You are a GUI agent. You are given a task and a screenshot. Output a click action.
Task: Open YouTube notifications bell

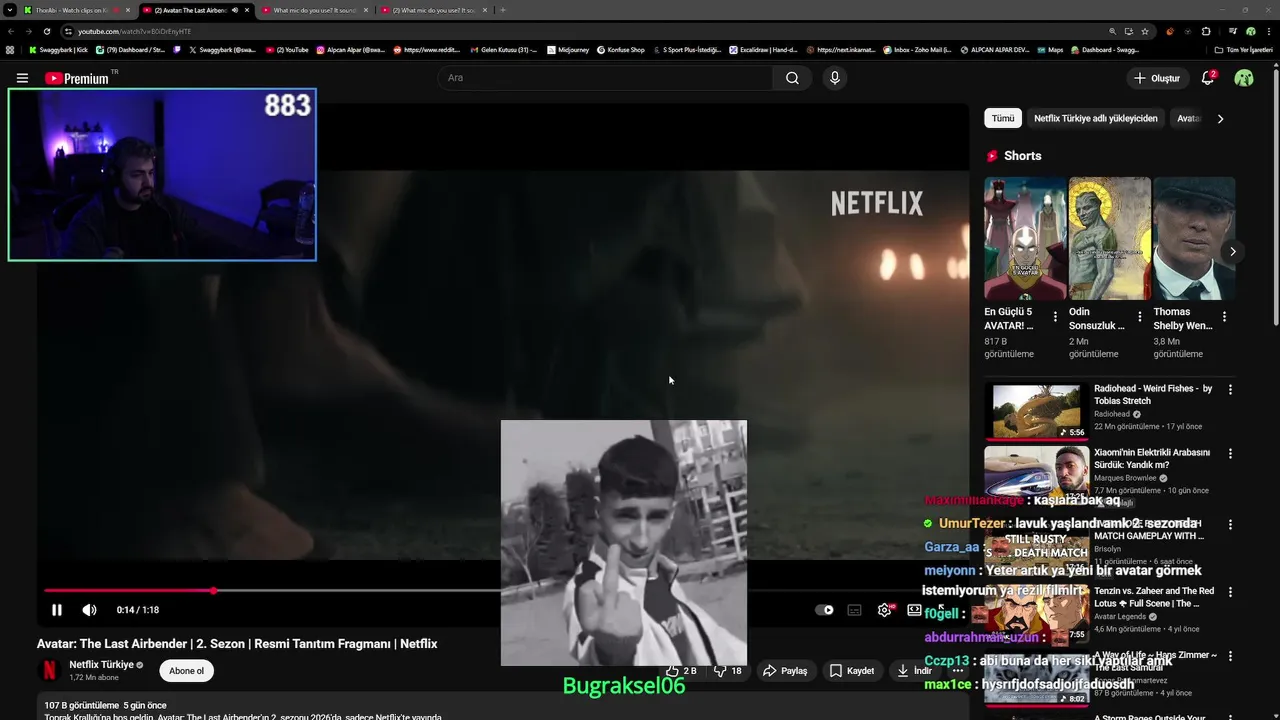coord(1208,78)
